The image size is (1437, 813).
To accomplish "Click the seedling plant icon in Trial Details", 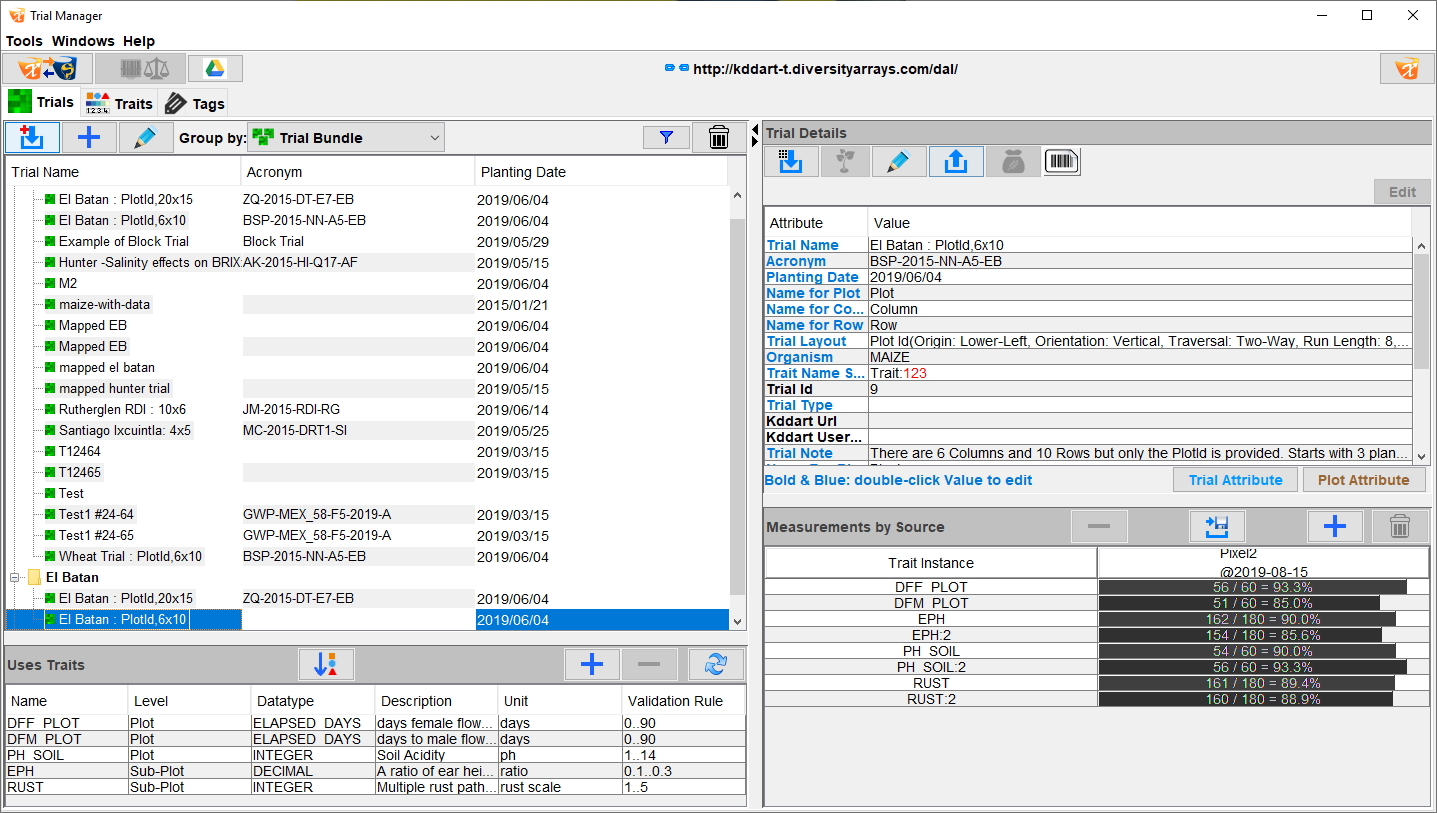I will [845, 162].
